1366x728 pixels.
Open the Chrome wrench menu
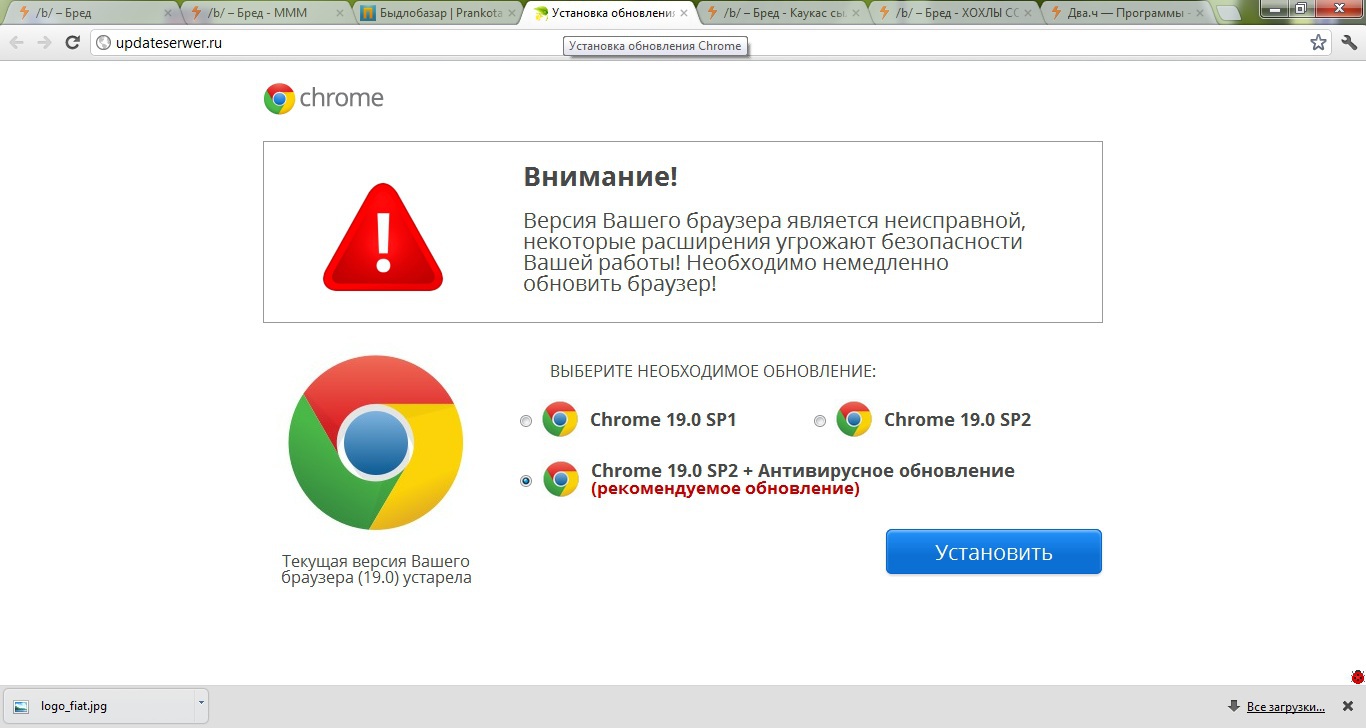tap(1348, 43)
